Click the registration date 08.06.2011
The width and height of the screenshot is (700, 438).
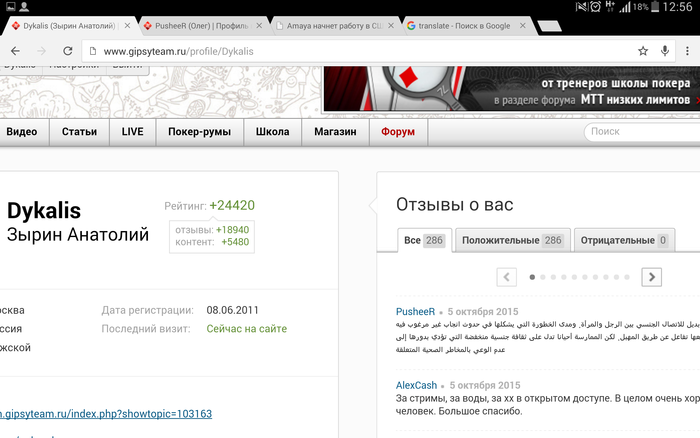tap(233, 310)
